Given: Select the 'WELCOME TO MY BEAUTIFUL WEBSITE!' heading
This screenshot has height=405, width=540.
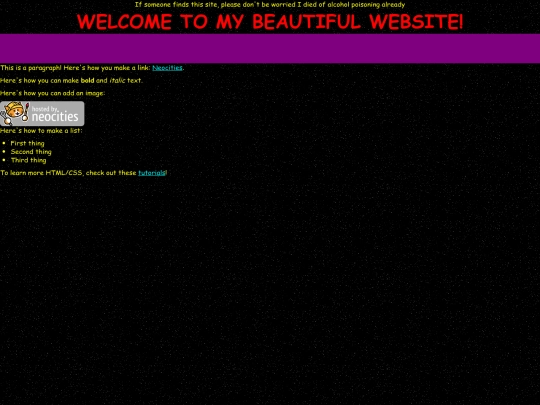Looking at the screenshot, I should (270, 22).
